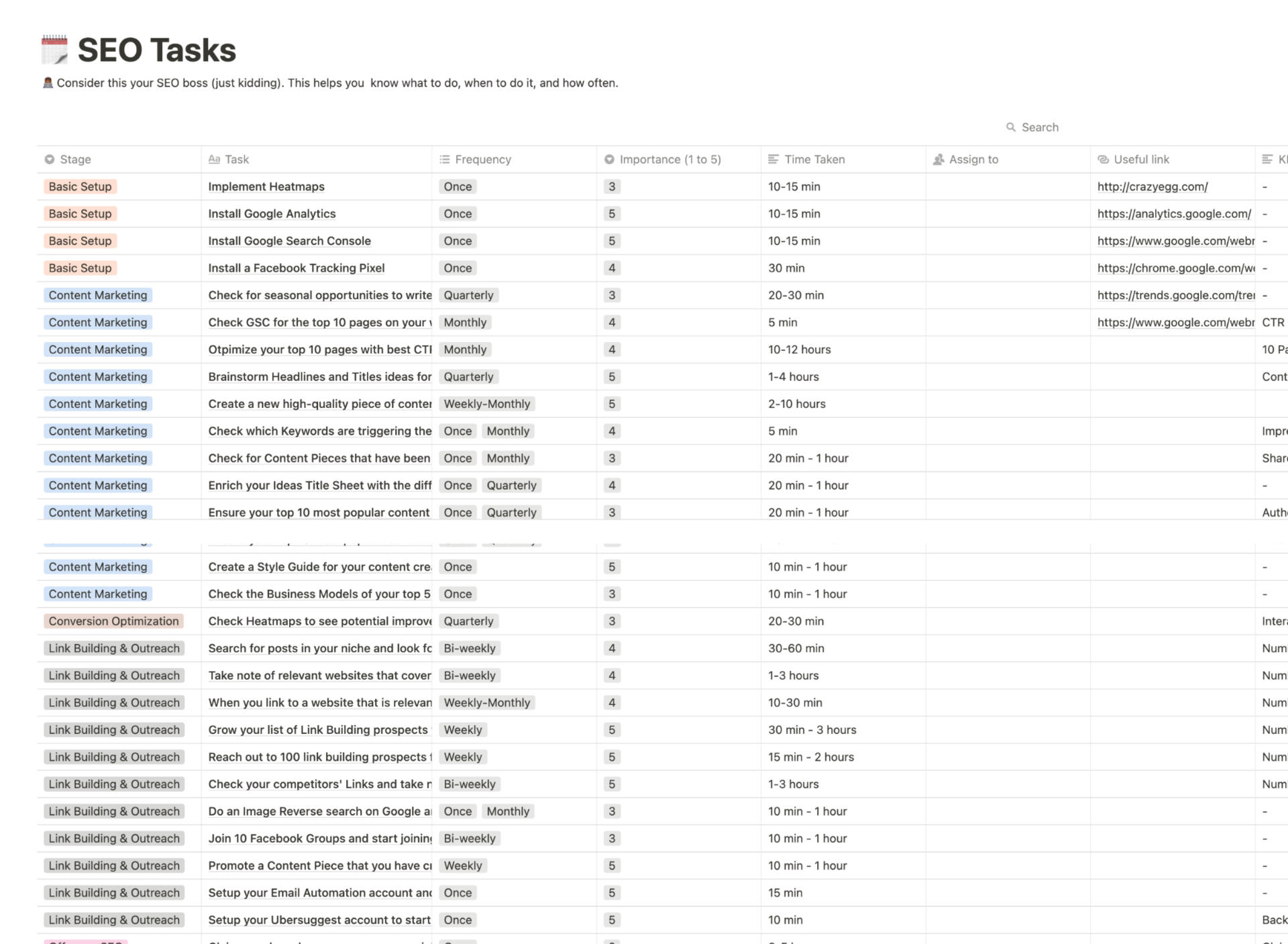Click the magnifier icon next to Search
Viewport: 1288px width, 944px height.
pos(1011,127)
